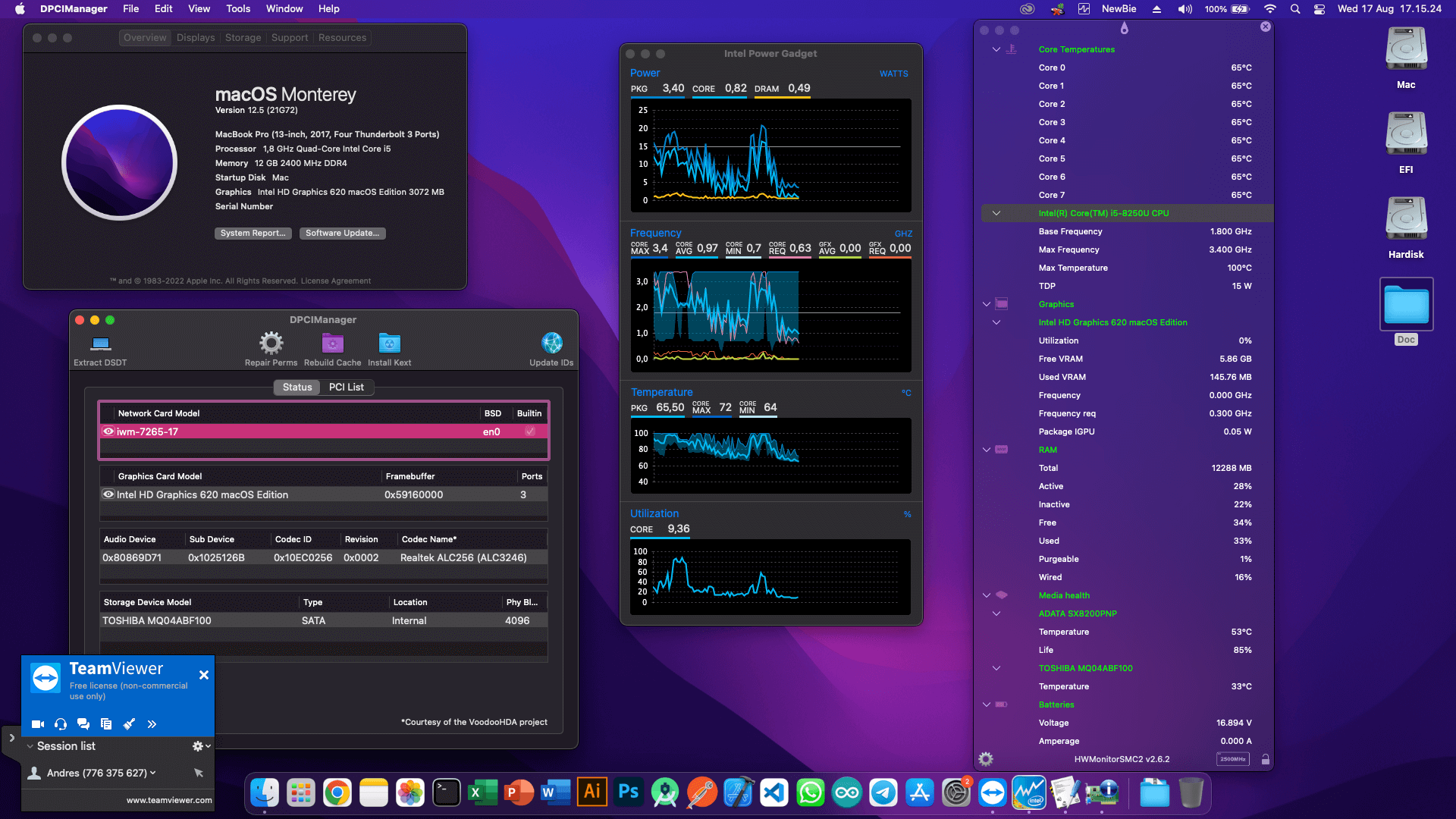Open Control Center in menu bar
The height and width of the screenshot is (819, 1456).
click(1319, 9)
